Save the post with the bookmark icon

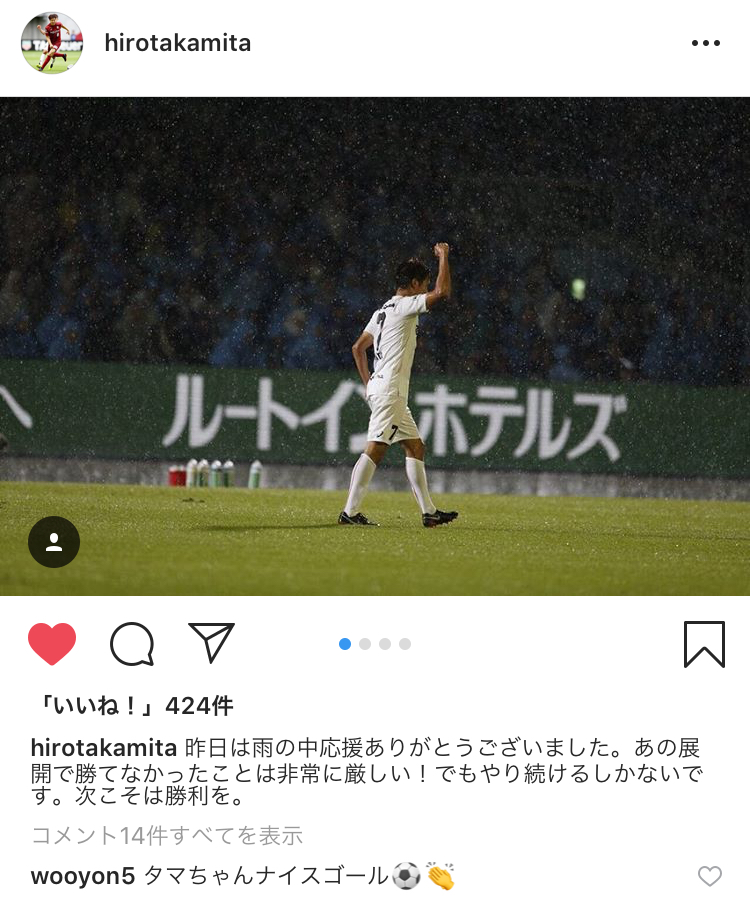coord(704,644)
